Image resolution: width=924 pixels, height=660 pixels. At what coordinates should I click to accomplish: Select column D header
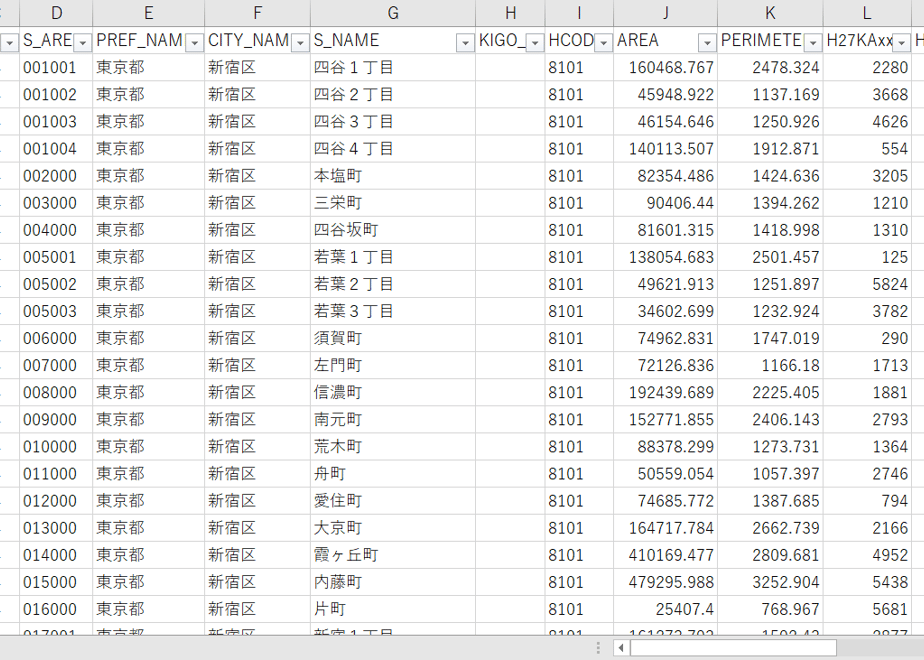pos(56,13)
